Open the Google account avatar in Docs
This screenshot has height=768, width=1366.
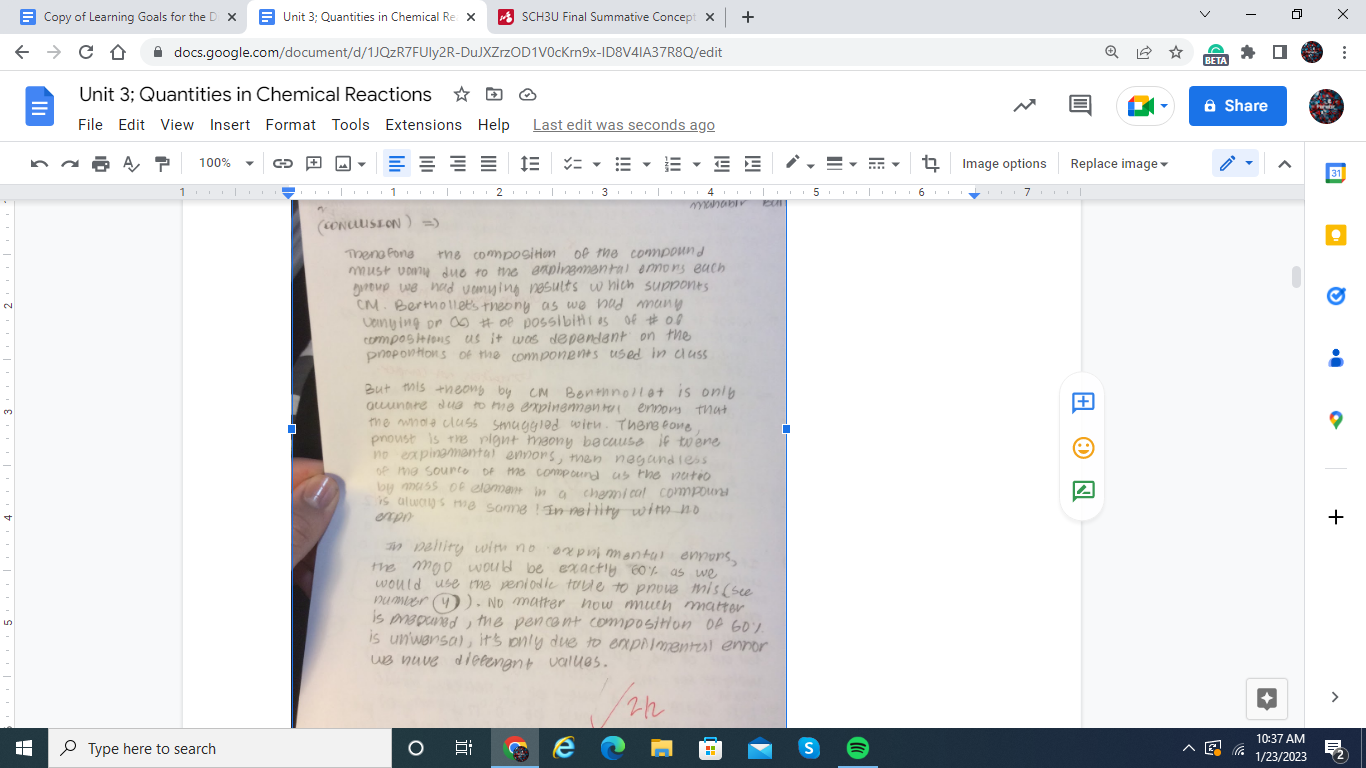[1326, 106]
